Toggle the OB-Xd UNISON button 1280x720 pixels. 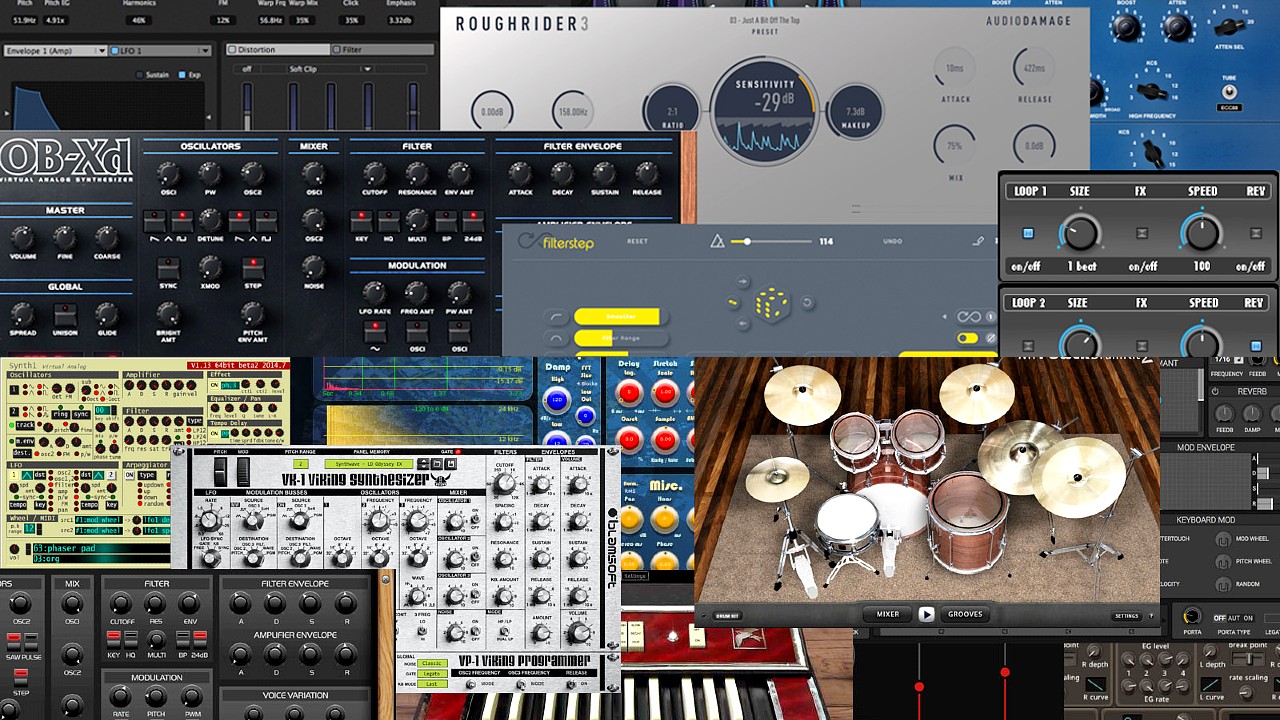pos(65,316)
